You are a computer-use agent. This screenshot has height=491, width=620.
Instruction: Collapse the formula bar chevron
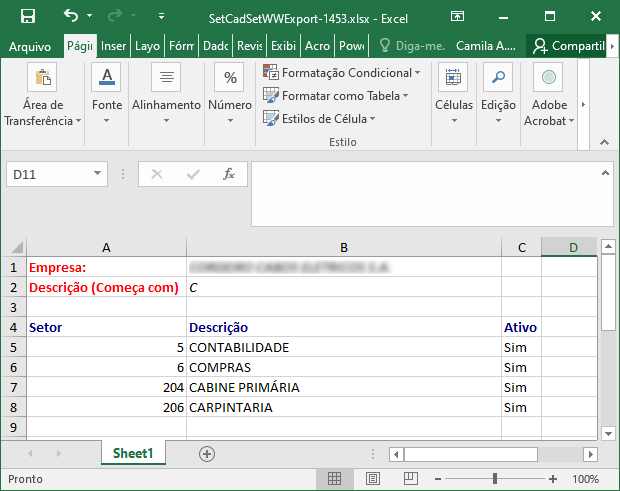click(605, 173)
